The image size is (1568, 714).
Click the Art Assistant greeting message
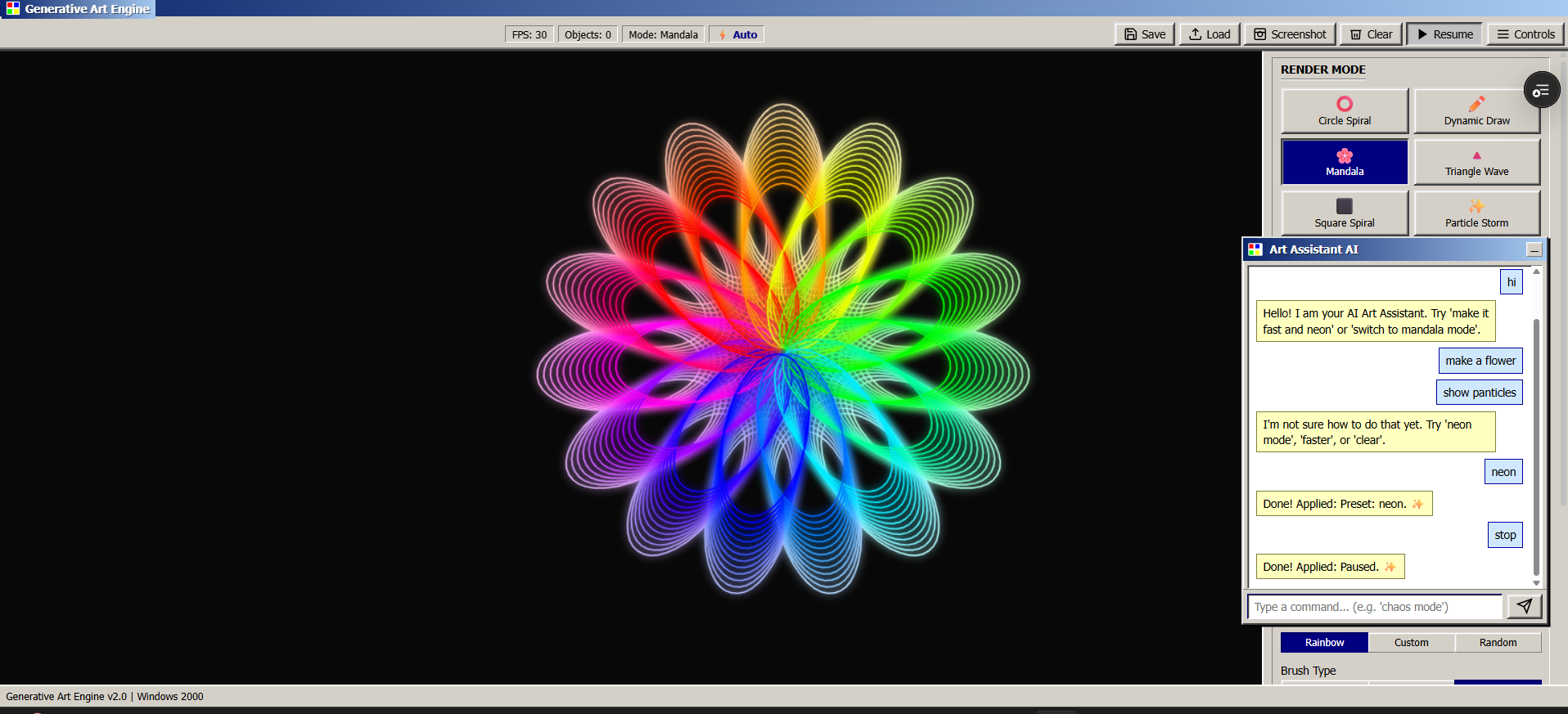(1376, 321)
